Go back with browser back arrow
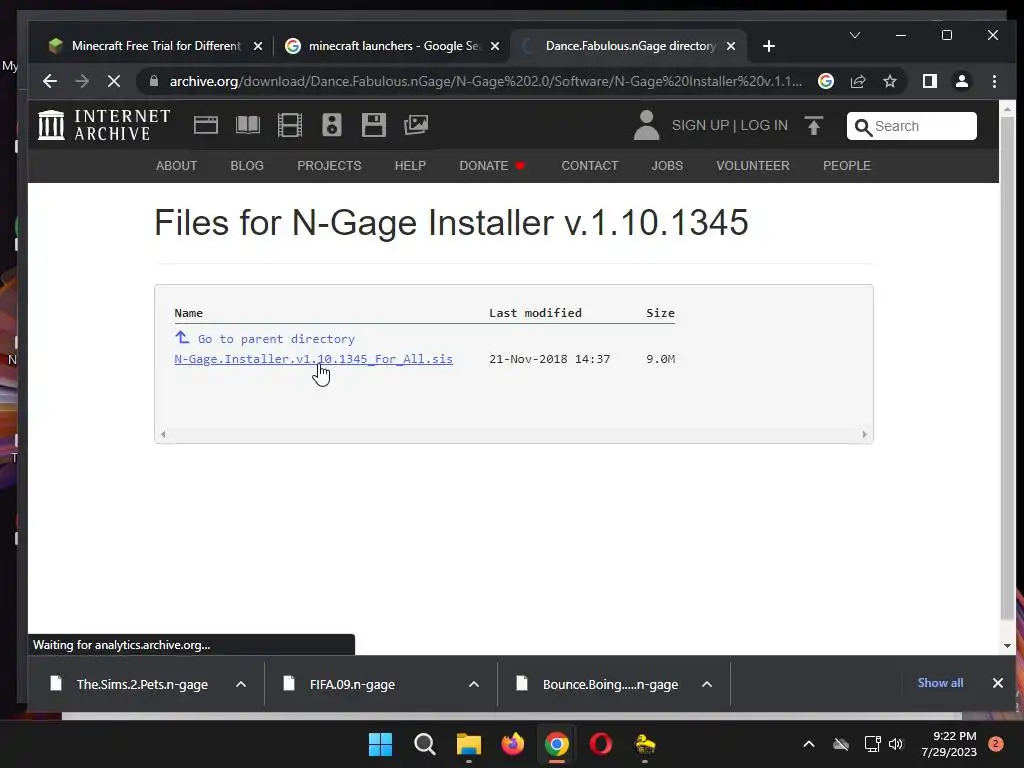Image resolution: width=1024 pixels, height=768 pixels. (50, 81)
